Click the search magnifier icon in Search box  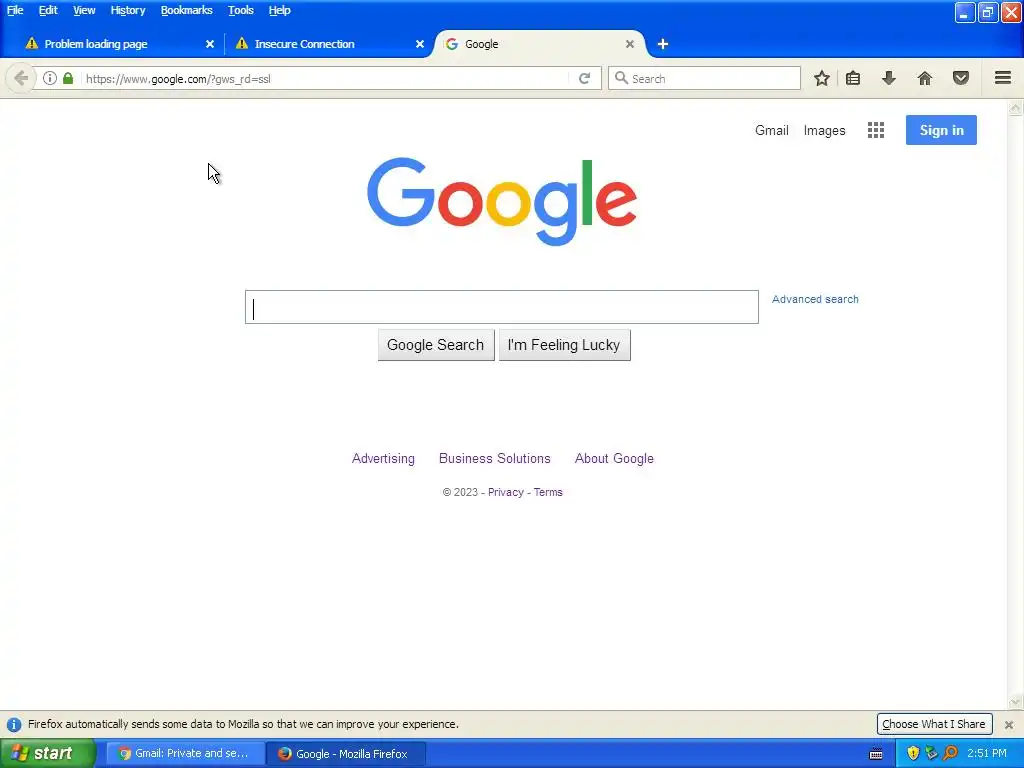point(621,78)
